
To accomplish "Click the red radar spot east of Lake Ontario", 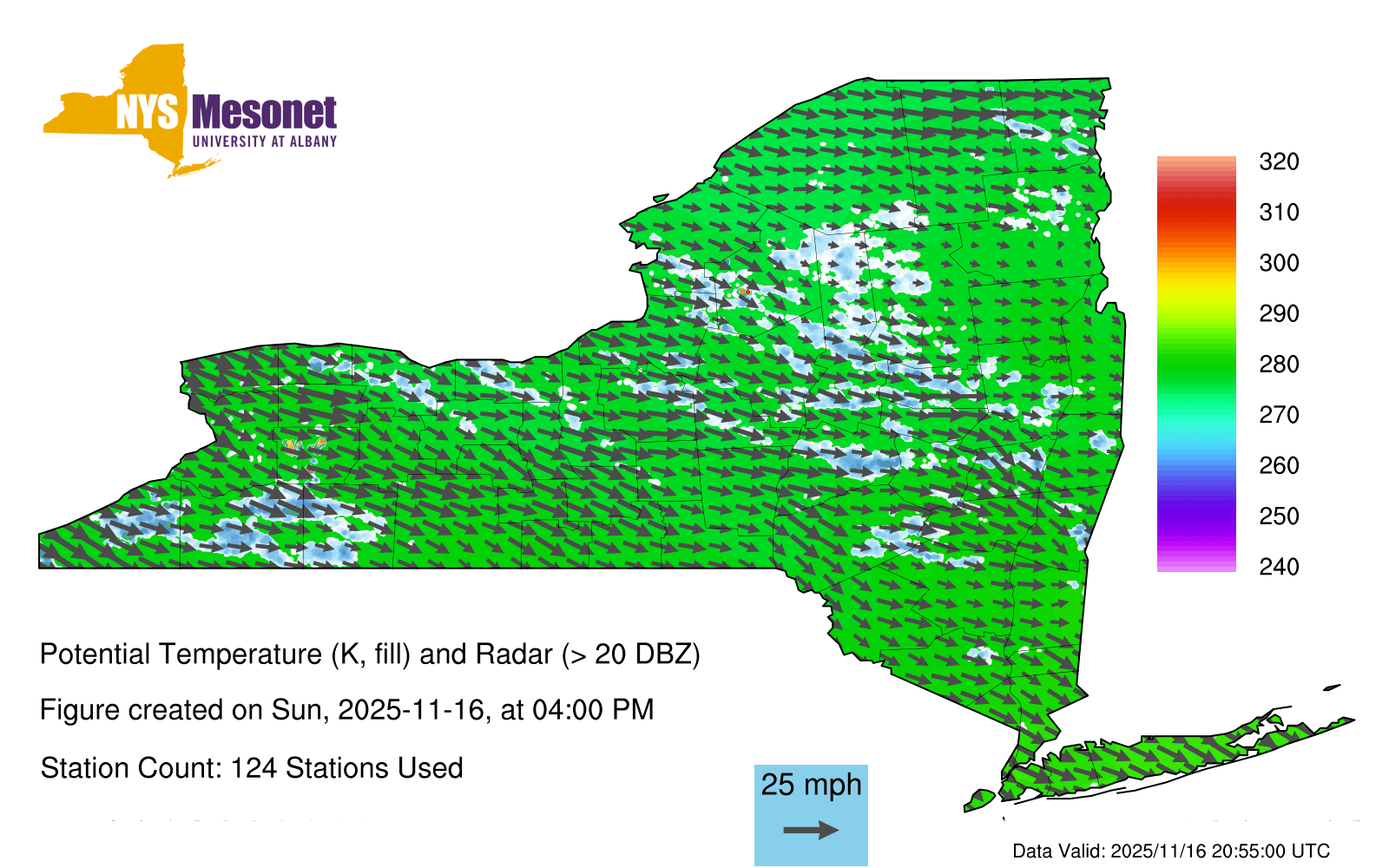I will coord(744,292).
